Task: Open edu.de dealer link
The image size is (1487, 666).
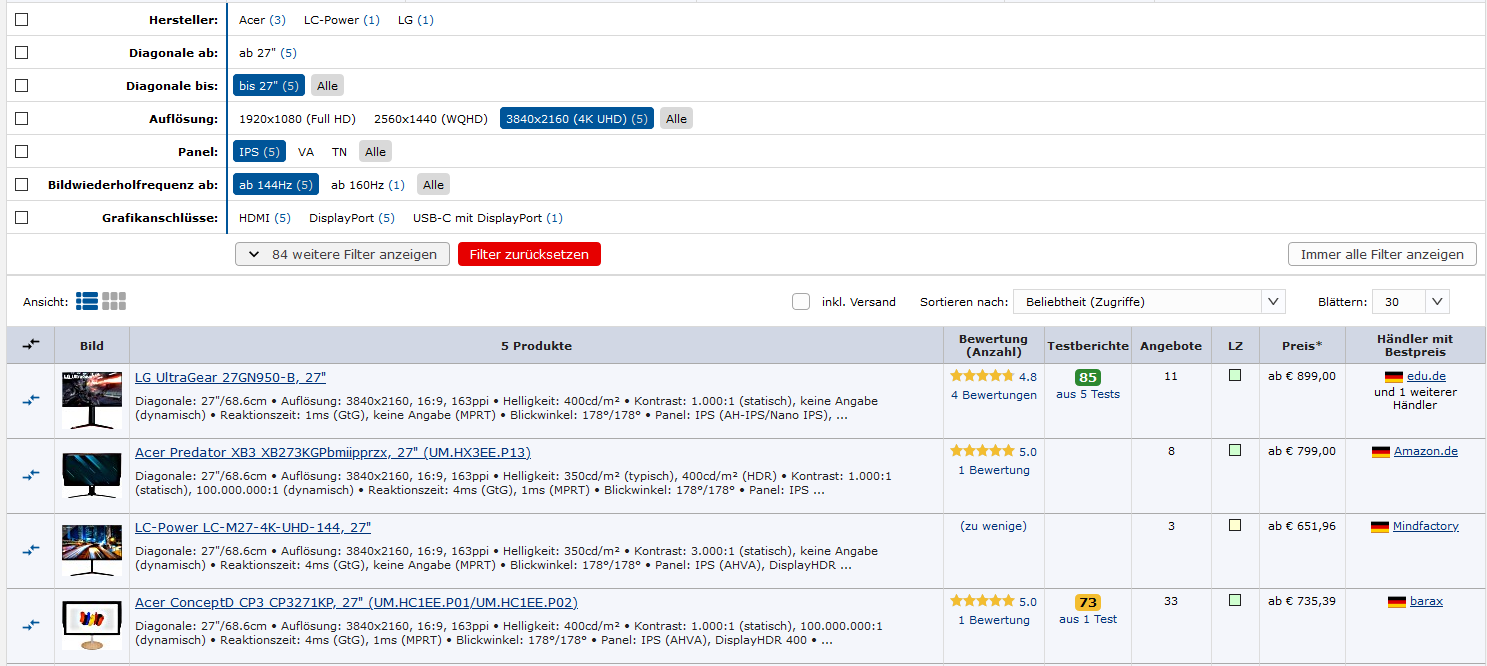Action: coord(1427,377)
